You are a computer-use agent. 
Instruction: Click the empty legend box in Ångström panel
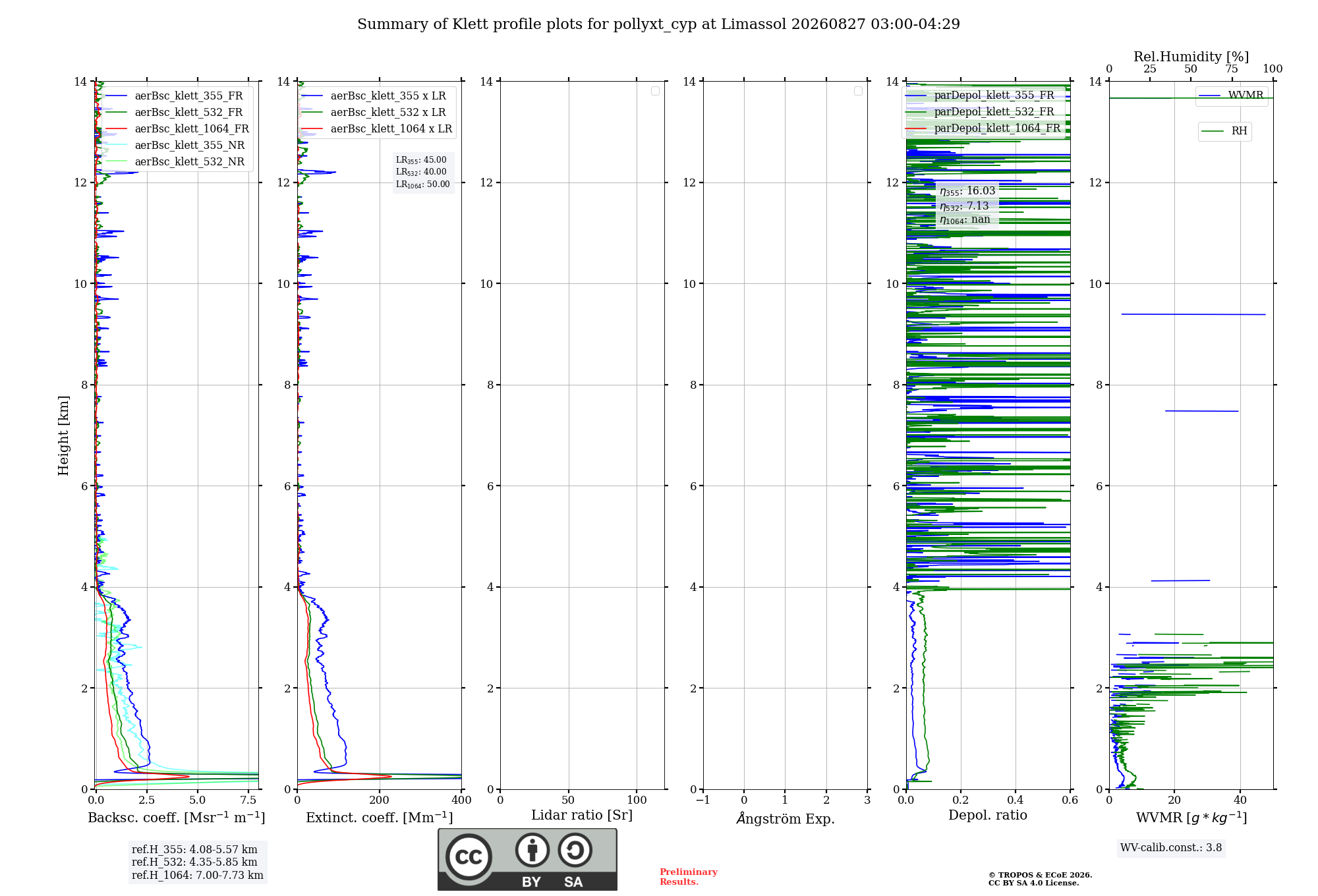click(858, 91)
